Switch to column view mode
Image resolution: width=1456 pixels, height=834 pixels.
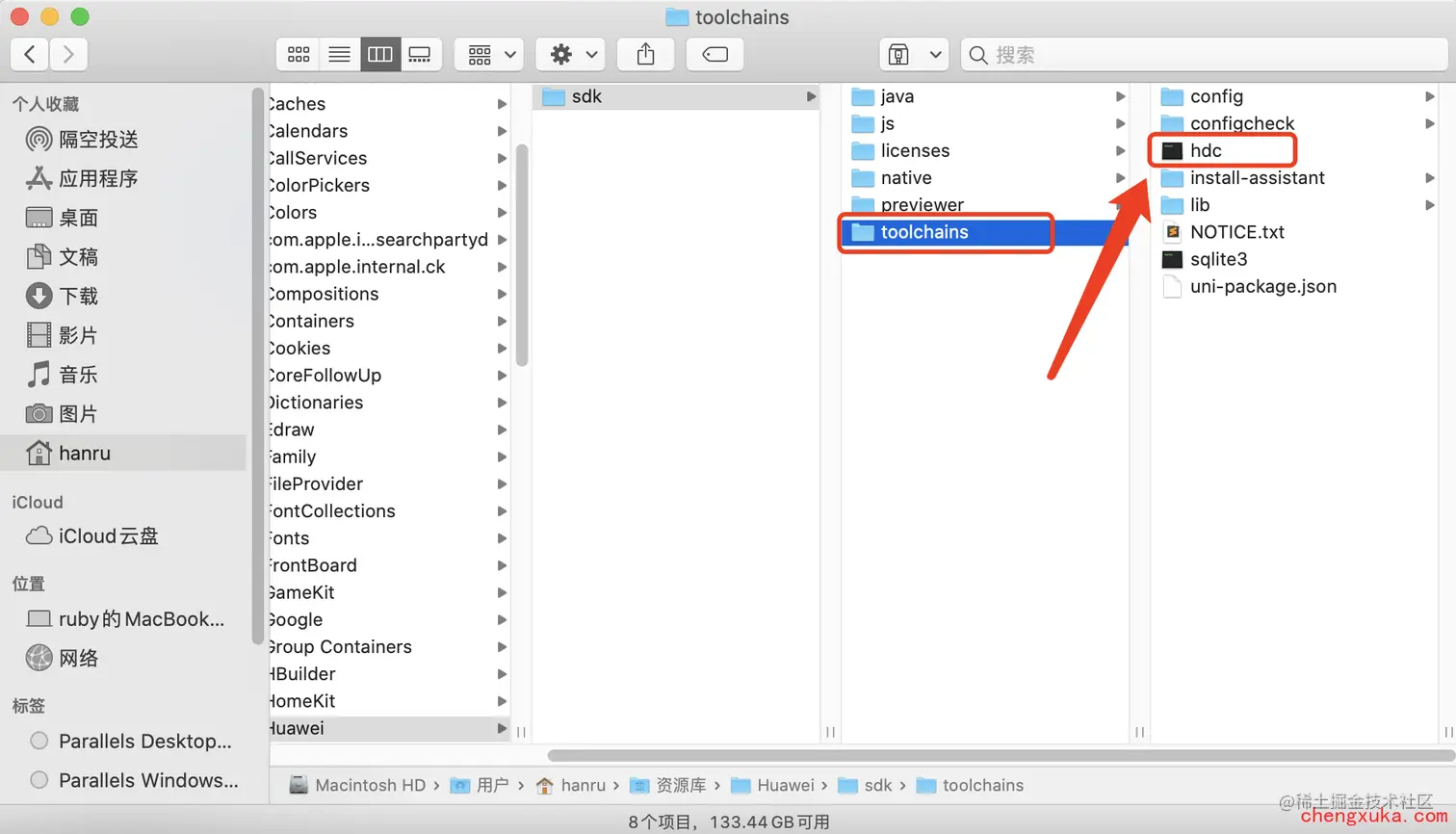click(x=380, y=54)
